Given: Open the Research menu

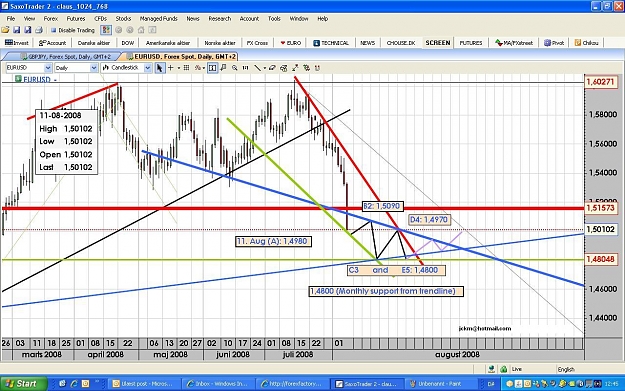Looking at the screenshot, I should pos(220,18).
